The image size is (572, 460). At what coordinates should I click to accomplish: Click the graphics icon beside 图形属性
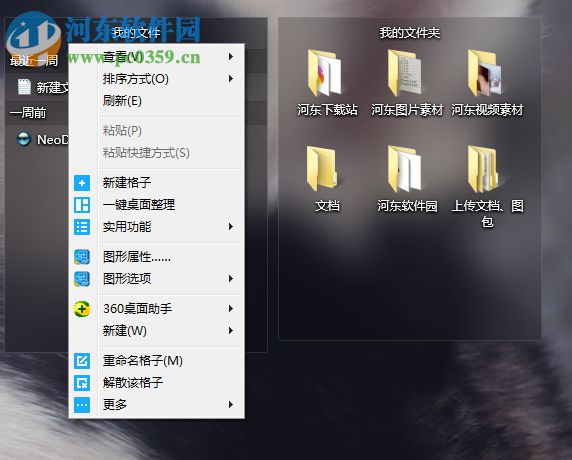click(82, 257)
